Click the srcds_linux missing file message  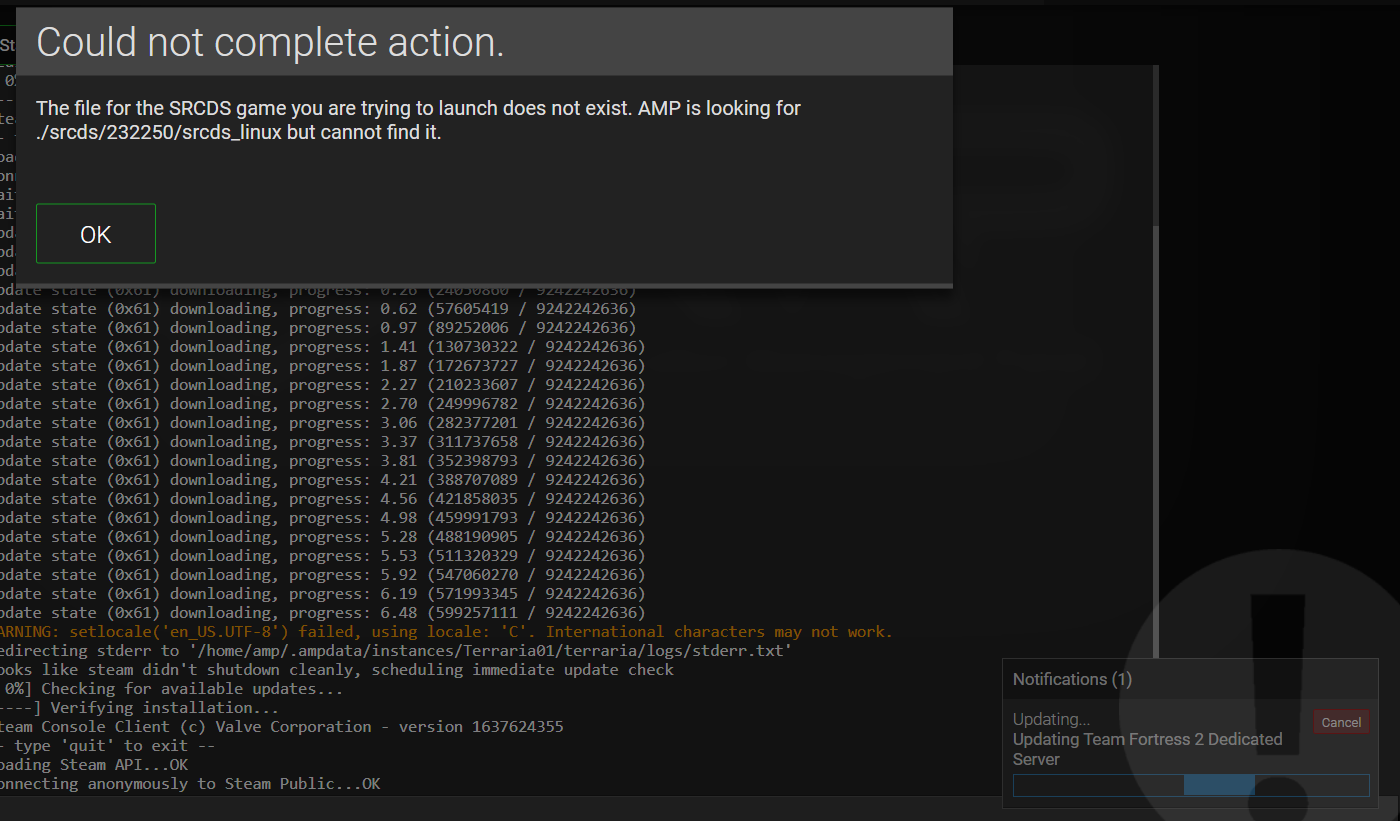point(418,120)
